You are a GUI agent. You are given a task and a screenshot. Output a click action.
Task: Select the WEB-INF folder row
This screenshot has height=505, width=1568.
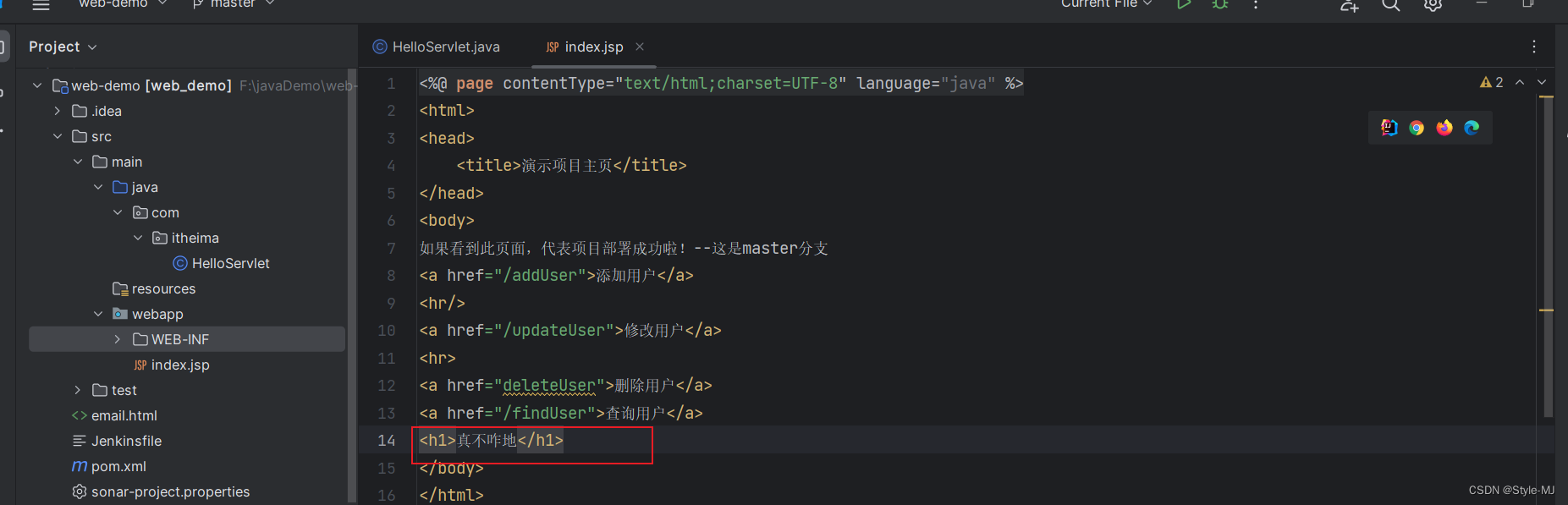(x=187, y=339)
